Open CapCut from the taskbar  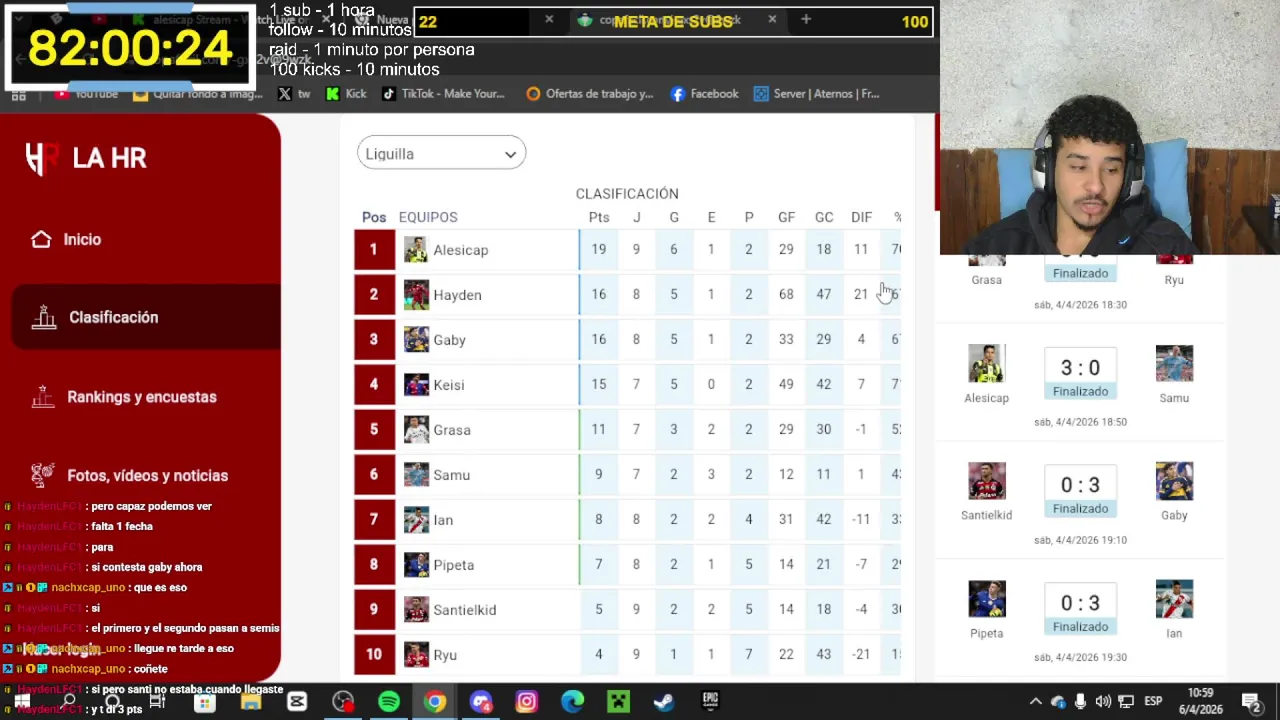click(297, 702)
